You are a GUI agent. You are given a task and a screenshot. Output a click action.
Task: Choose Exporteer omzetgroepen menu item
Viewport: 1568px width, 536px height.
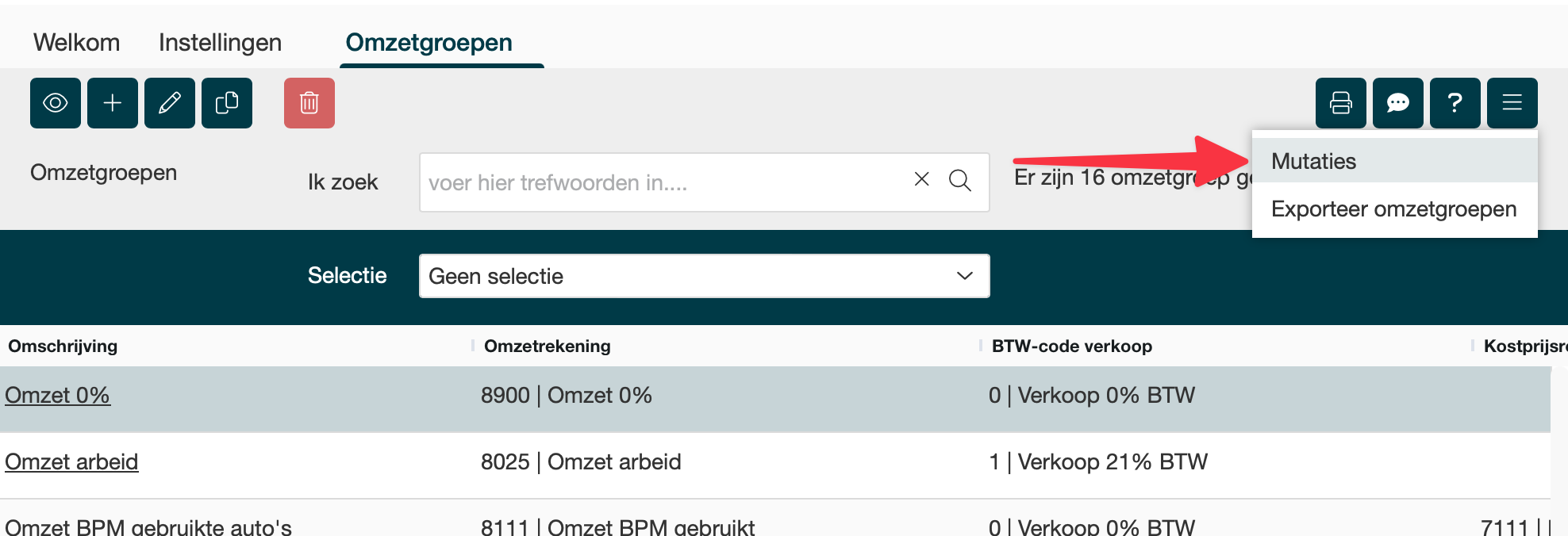1393,209
